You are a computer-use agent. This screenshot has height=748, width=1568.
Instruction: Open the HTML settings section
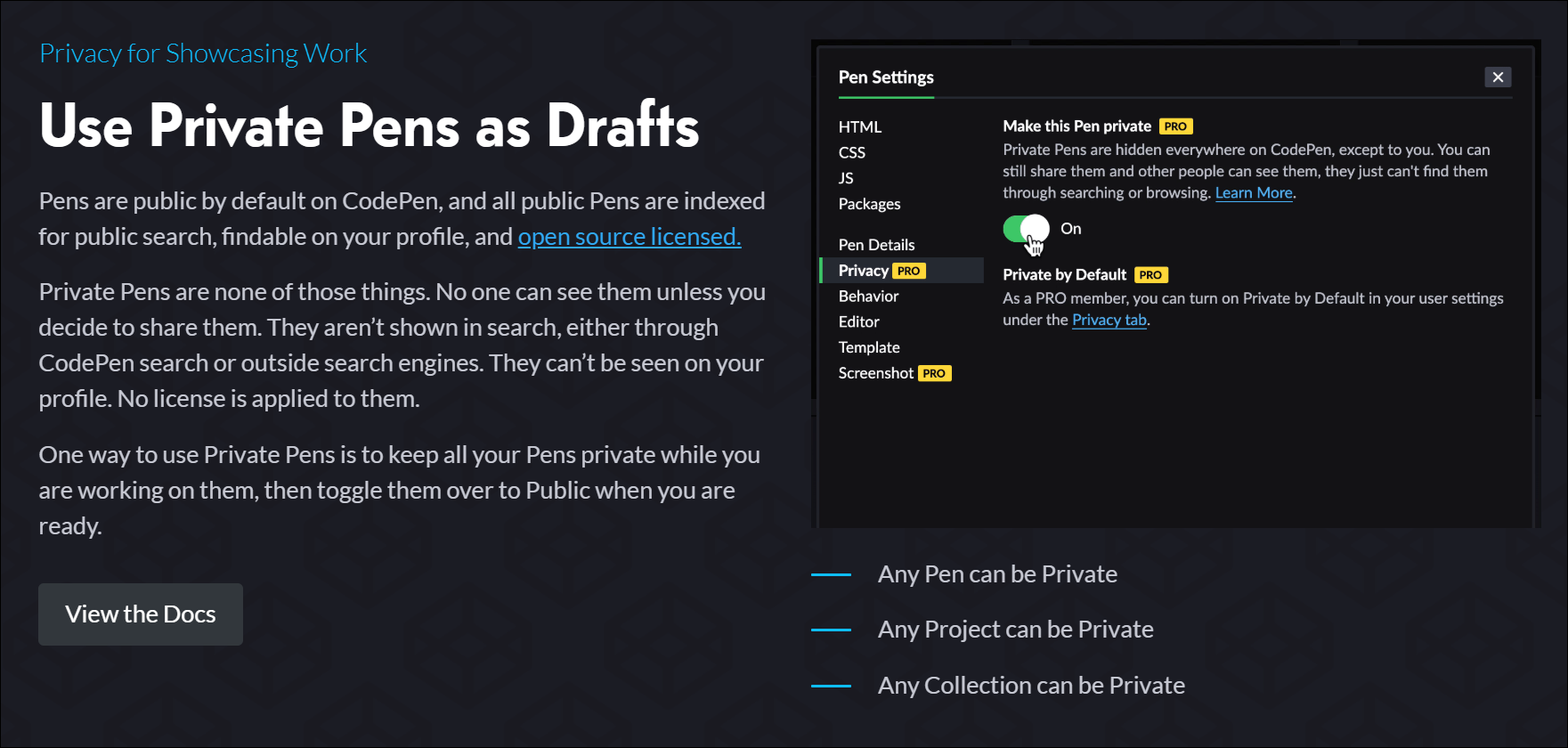(860, 127)
